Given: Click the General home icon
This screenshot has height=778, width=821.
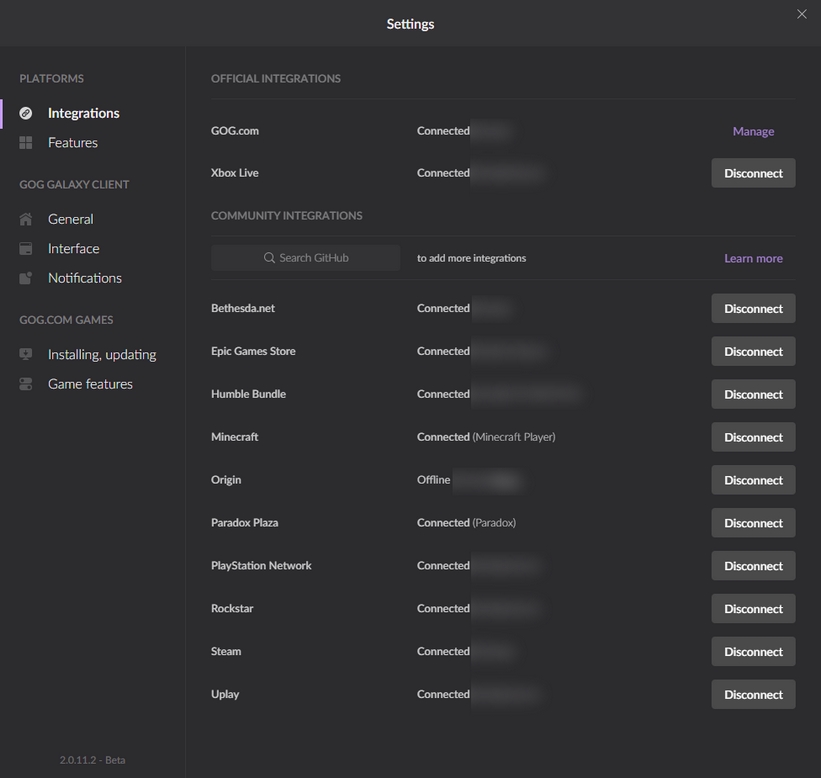Looking at the screenshot, I should (26, 219).
